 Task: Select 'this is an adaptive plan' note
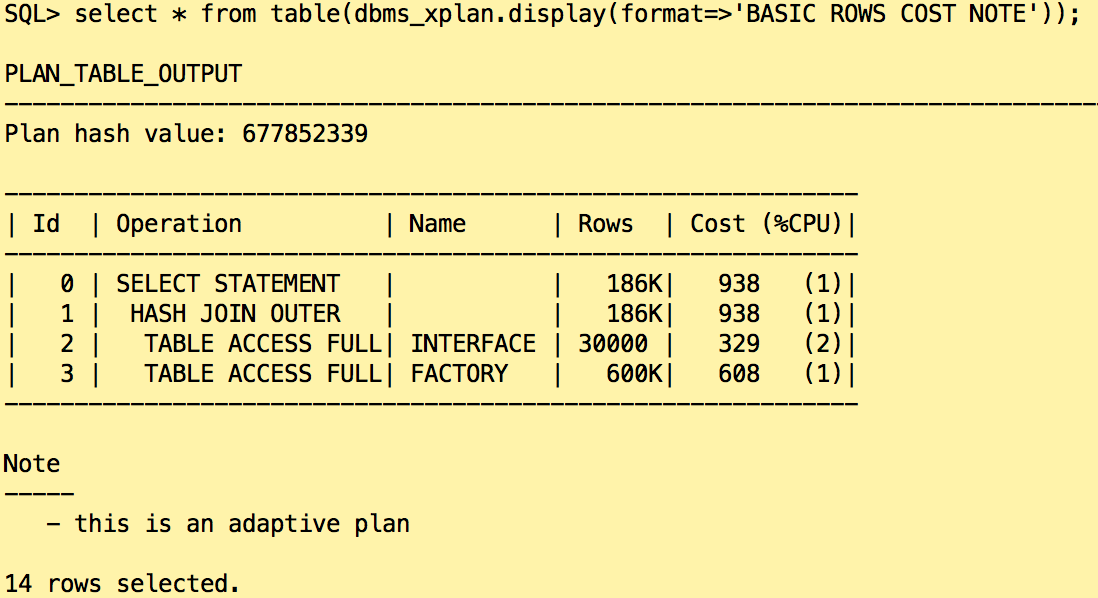(x=242, y=524)
